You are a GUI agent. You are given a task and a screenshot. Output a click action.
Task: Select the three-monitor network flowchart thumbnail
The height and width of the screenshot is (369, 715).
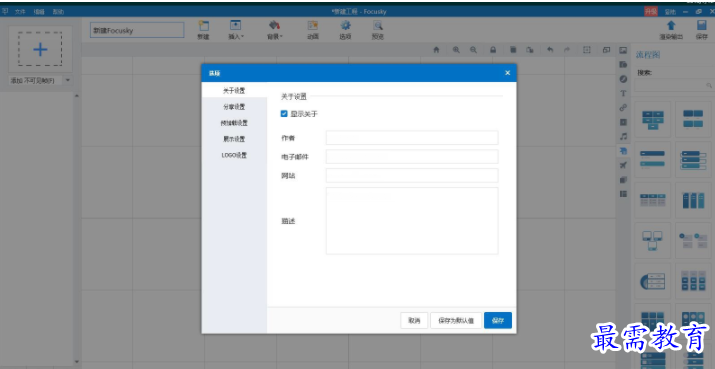click(653, 240)
